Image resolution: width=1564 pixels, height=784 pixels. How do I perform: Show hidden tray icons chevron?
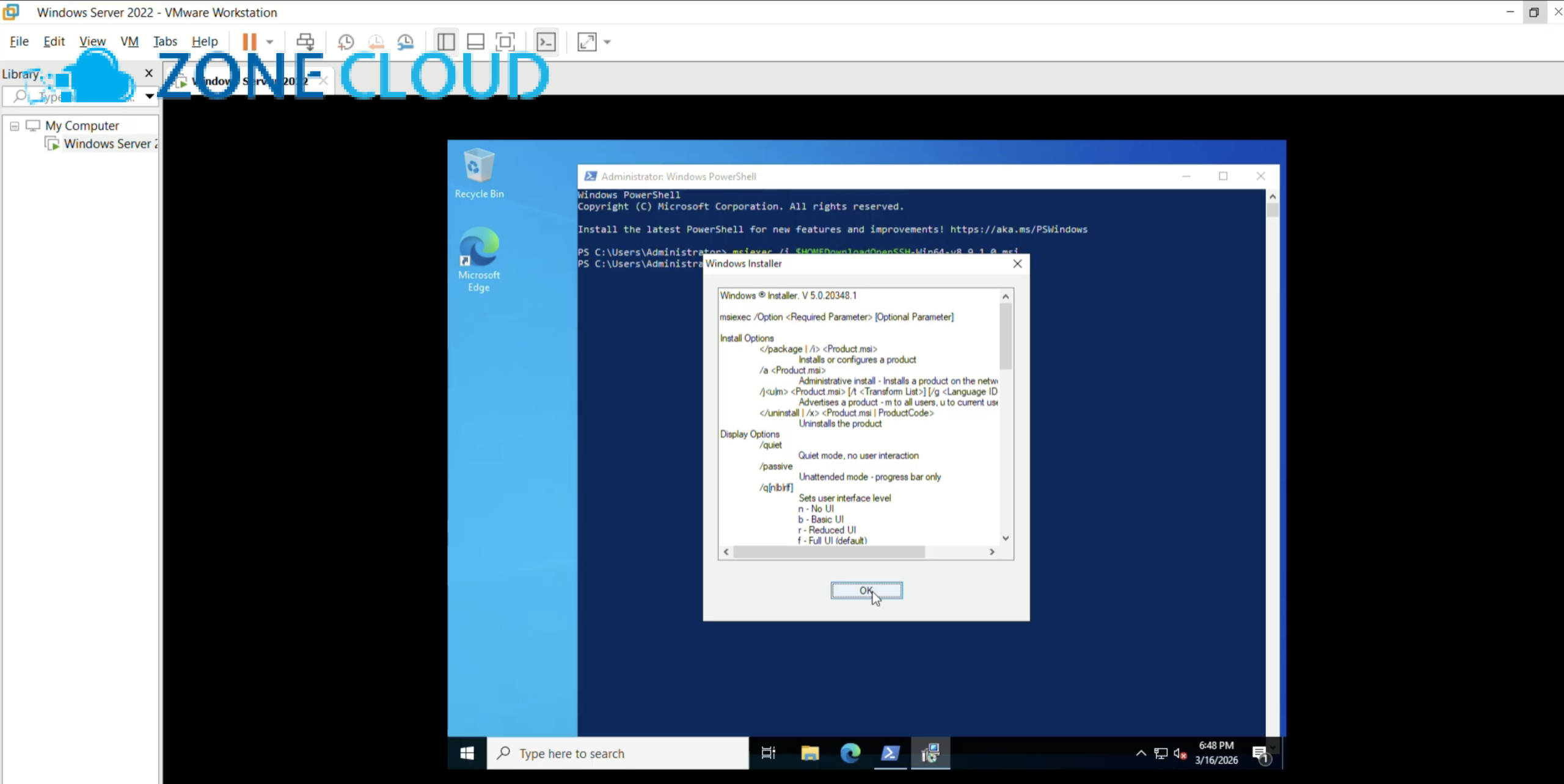click(x=1141, y=753)
